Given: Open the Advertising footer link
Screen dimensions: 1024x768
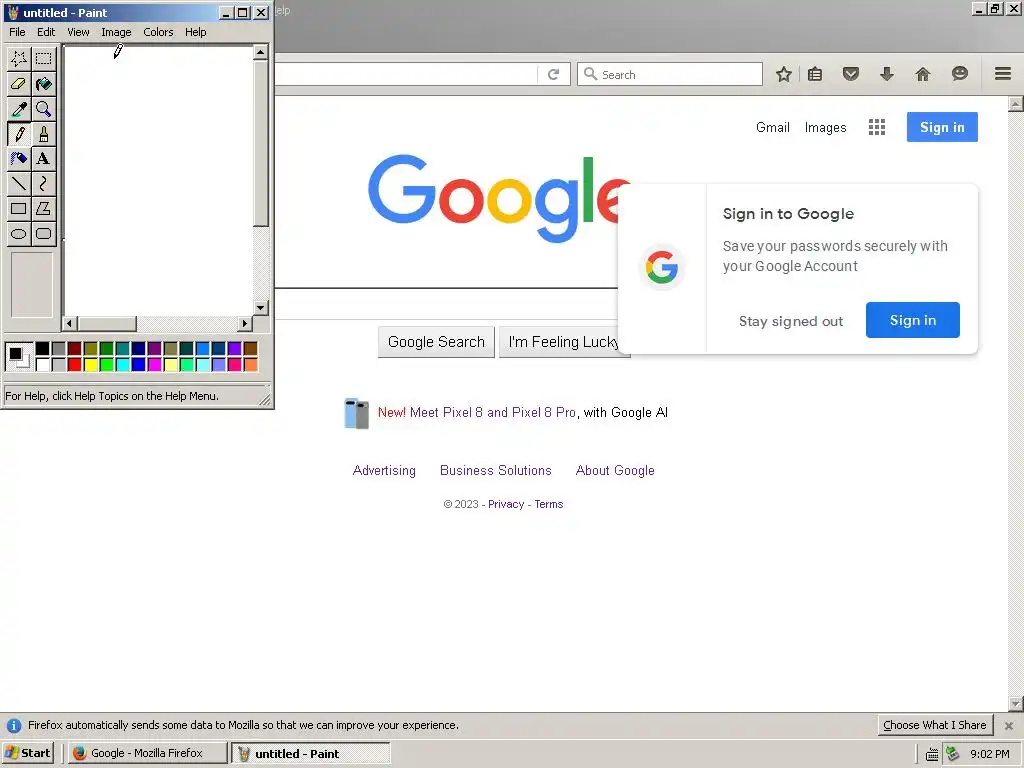Looking at the screenshot, I should click(384, 470).
